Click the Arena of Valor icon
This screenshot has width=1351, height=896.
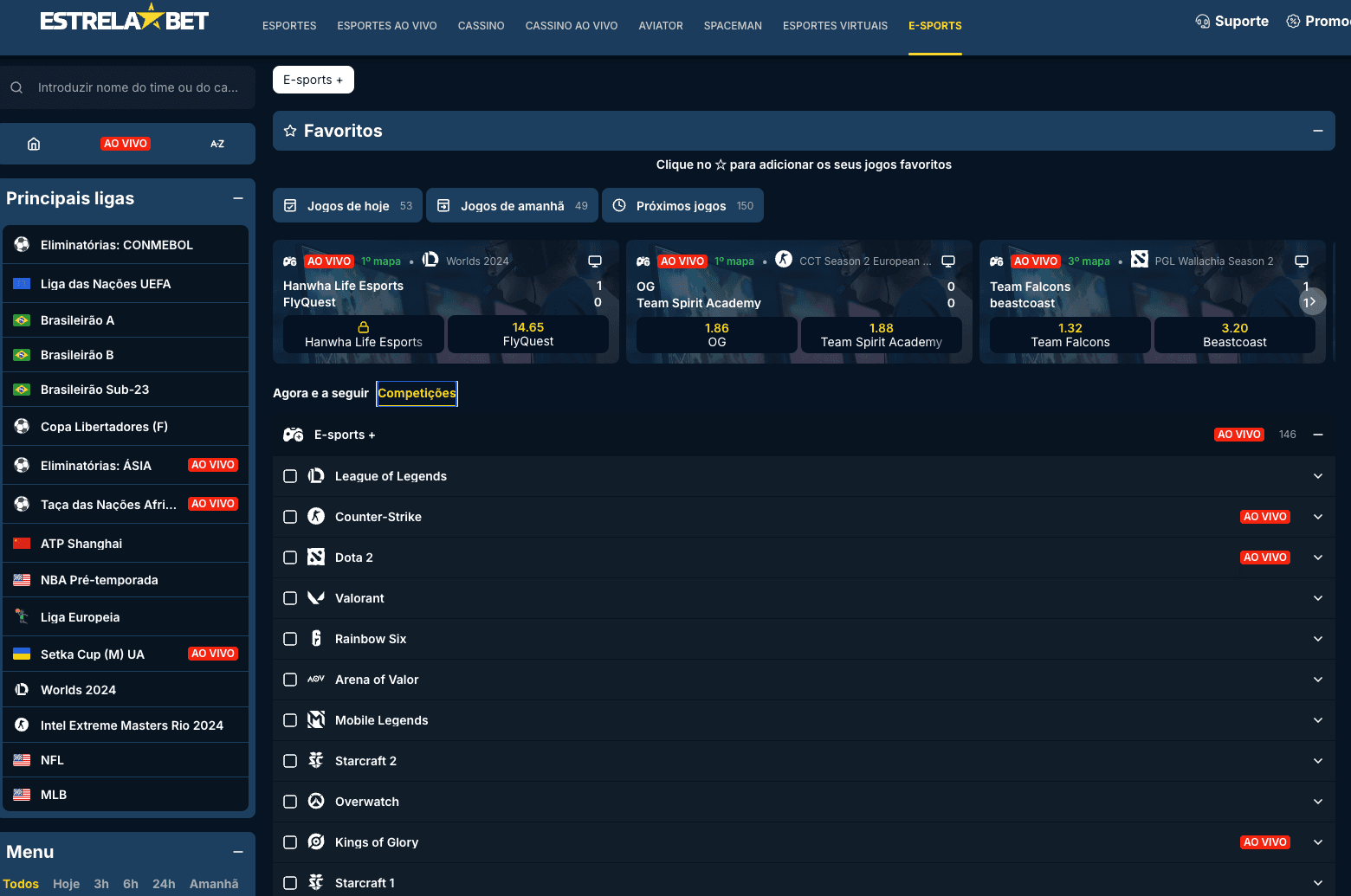click(316, 680)
